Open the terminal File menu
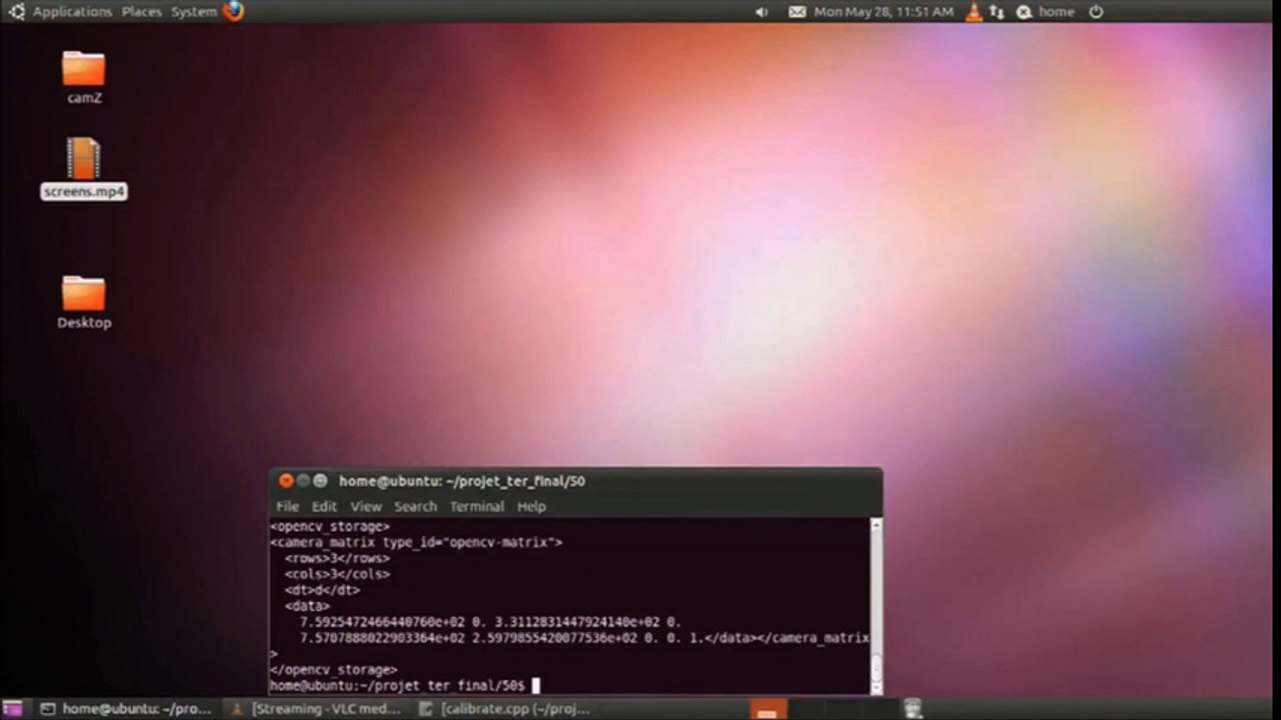 pyautogui.click(x=287, y=506)
